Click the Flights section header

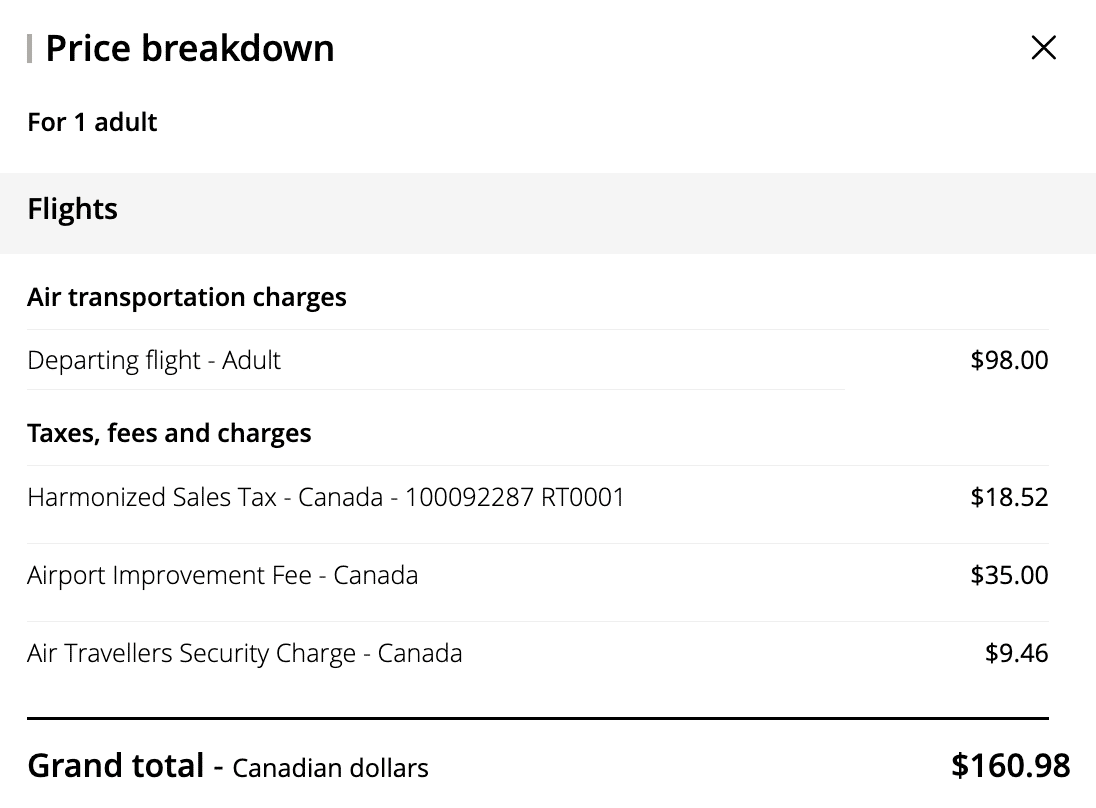point(73,209)
